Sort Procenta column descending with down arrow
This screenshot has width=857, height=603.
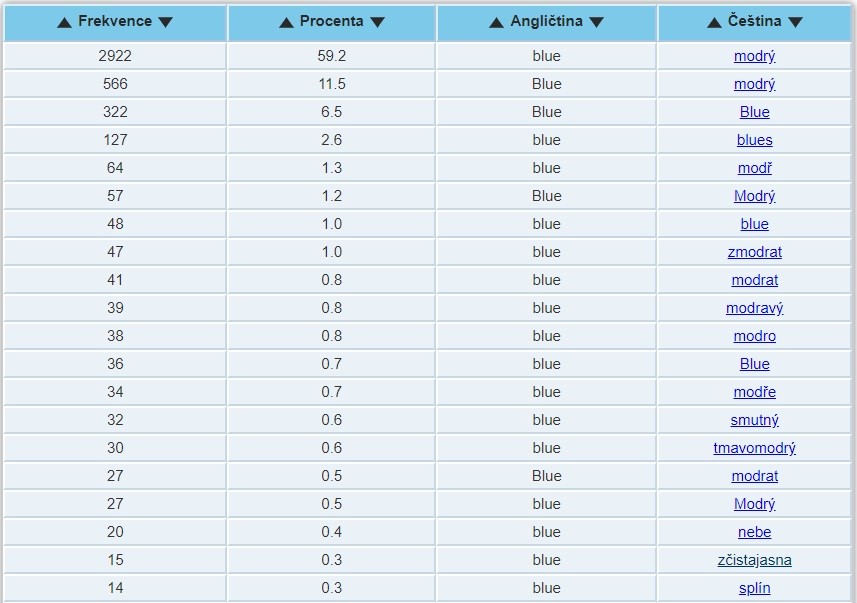(378, 22)
